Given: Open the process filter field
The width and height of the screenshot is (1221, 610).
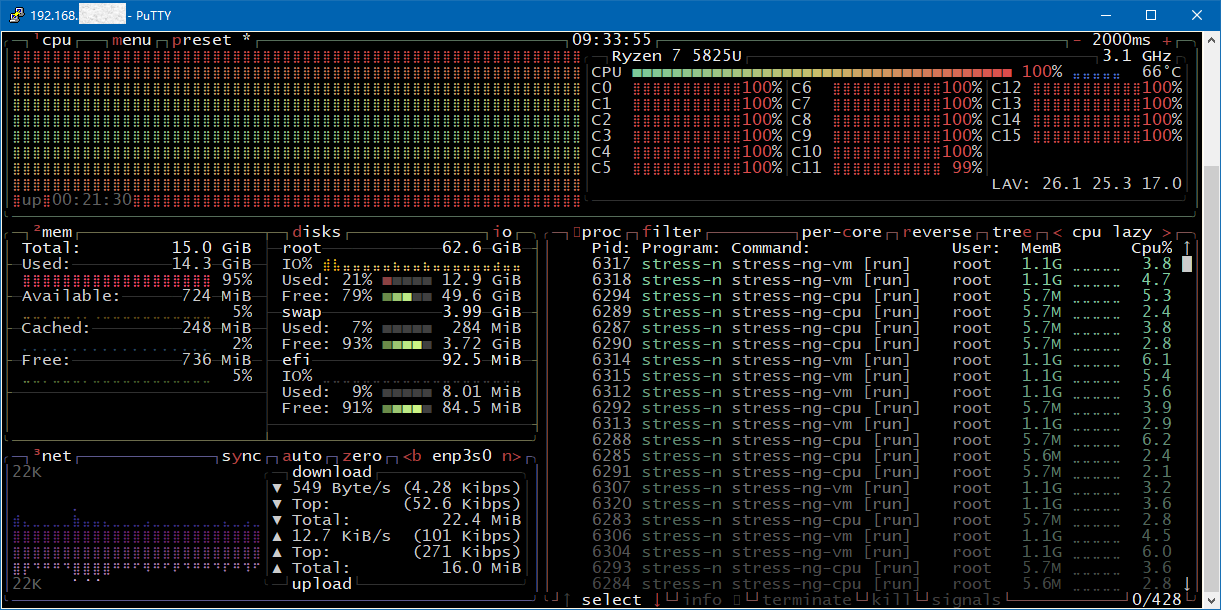Looking at the screenshot, I should point(671,232).
